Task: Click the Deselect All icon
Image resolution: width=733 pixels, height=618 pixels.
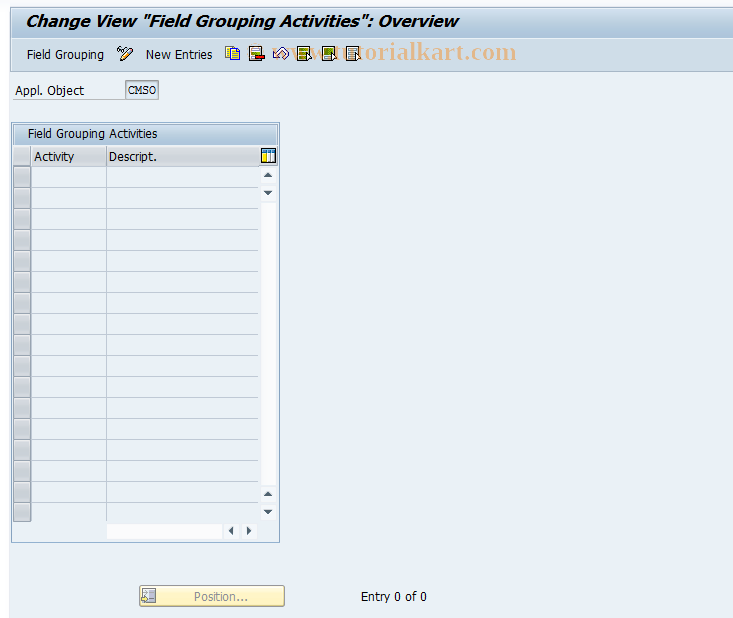Action: point(353,54)
